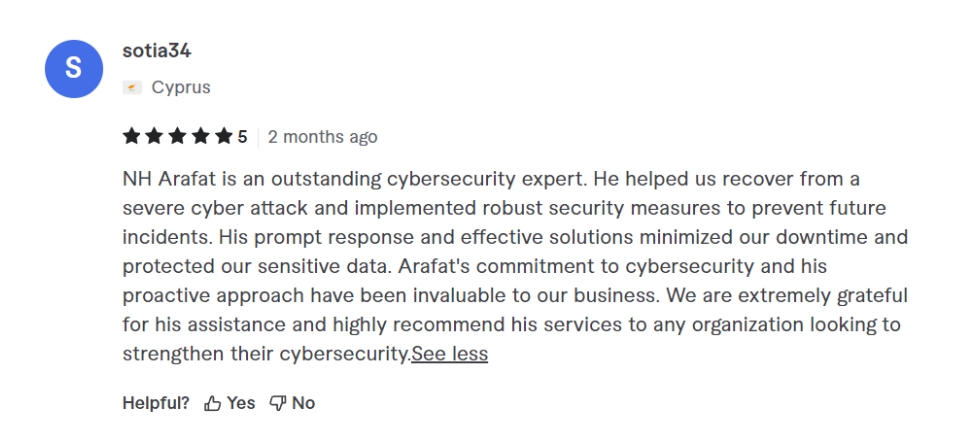963x442 pixels.
Task: Select the Cyprus country label
Action: point(180,88)
